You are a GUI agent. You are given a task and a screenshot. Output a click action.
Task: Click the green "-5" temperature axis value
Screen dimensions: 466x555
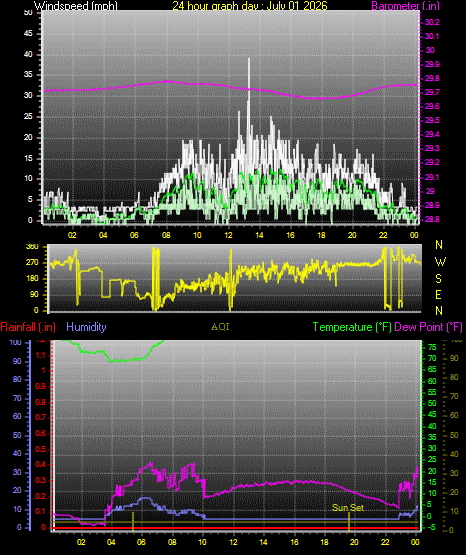(x=432, y=527)
